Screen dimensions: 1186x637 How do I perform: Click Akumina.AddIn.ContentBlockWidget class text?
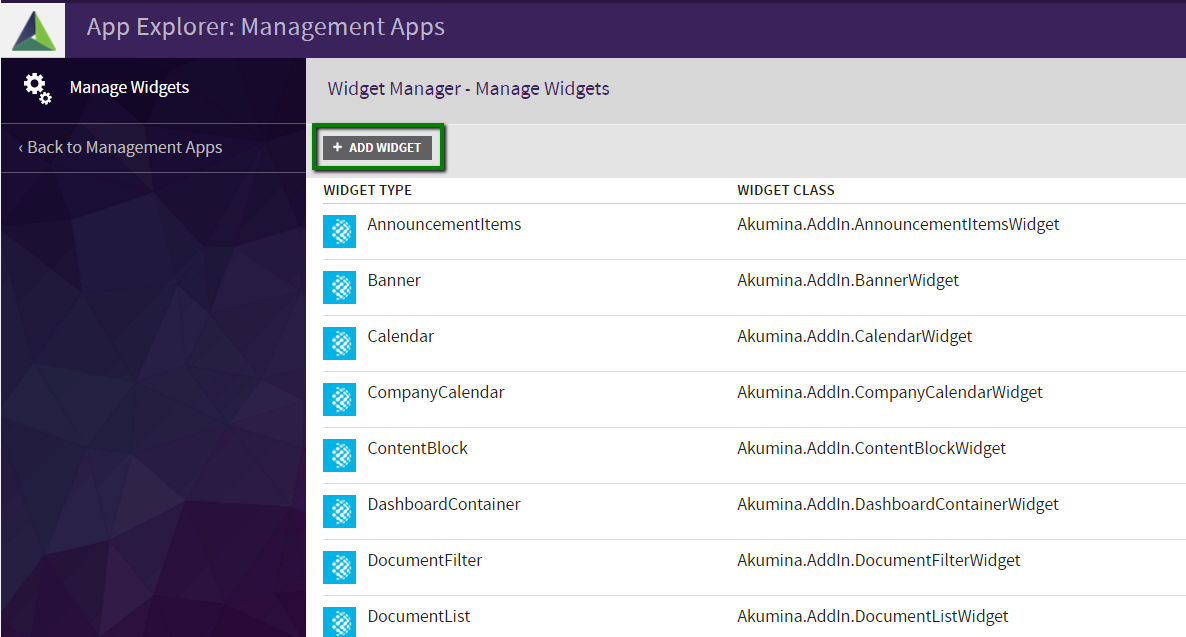click(x=871, y=449)
